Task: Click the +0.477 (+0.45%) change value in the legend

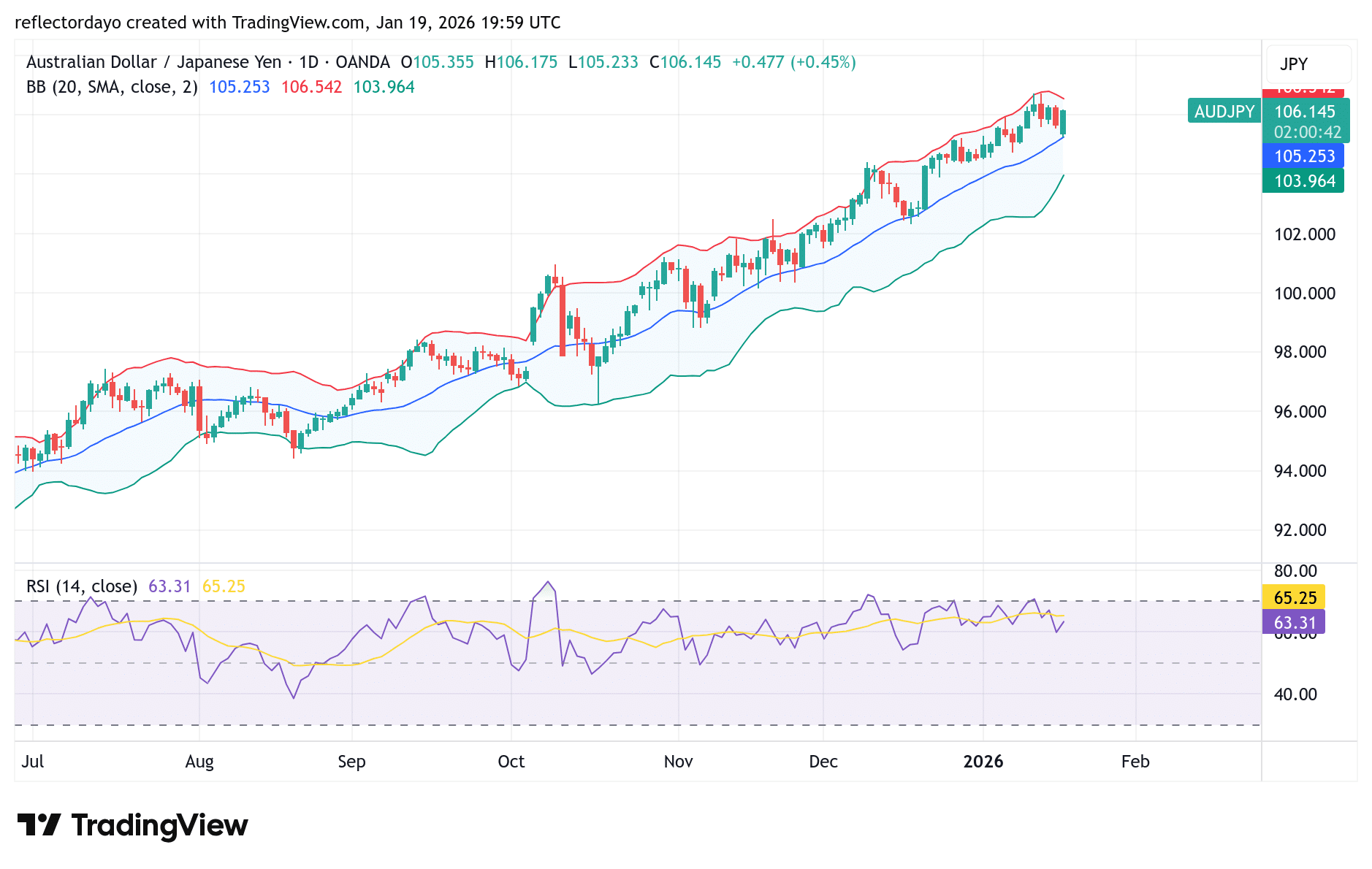Action: (793, 62)
